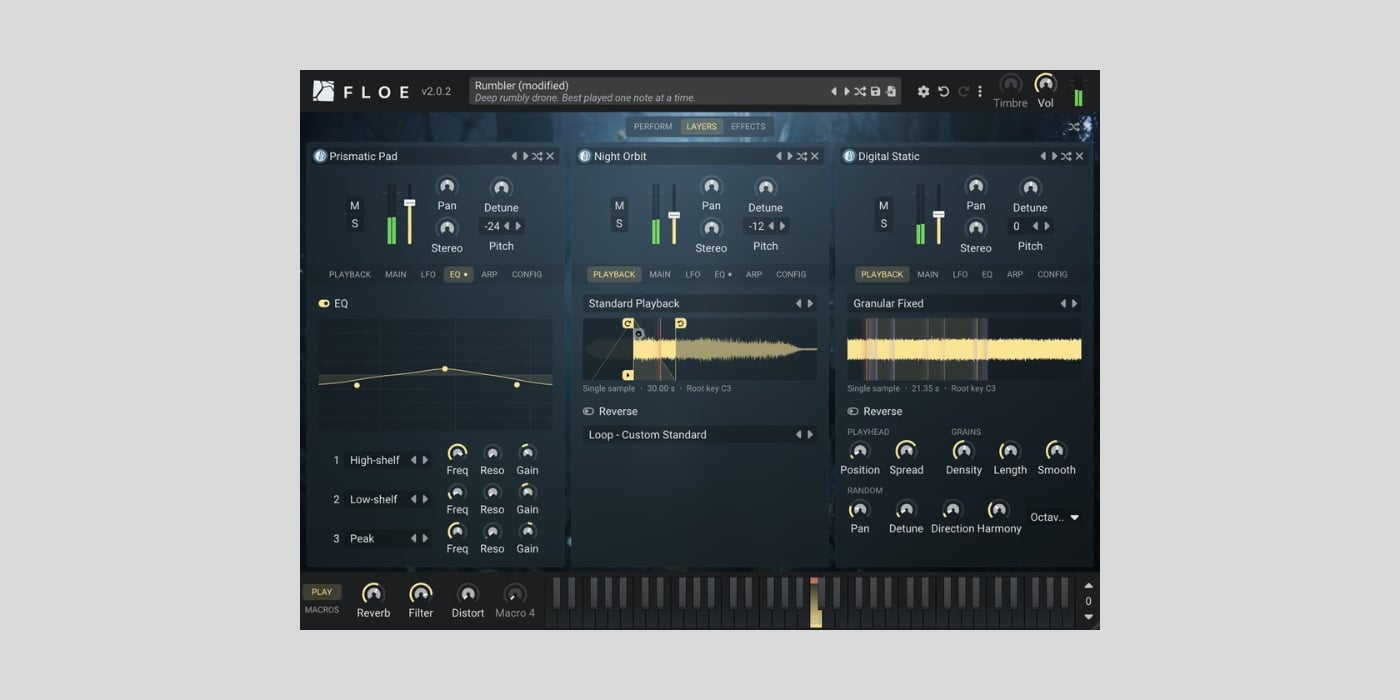Screen dimensions: 1400x700
Task: Select next instrument for Prismatic Pad layer
Action: [525, 156]
